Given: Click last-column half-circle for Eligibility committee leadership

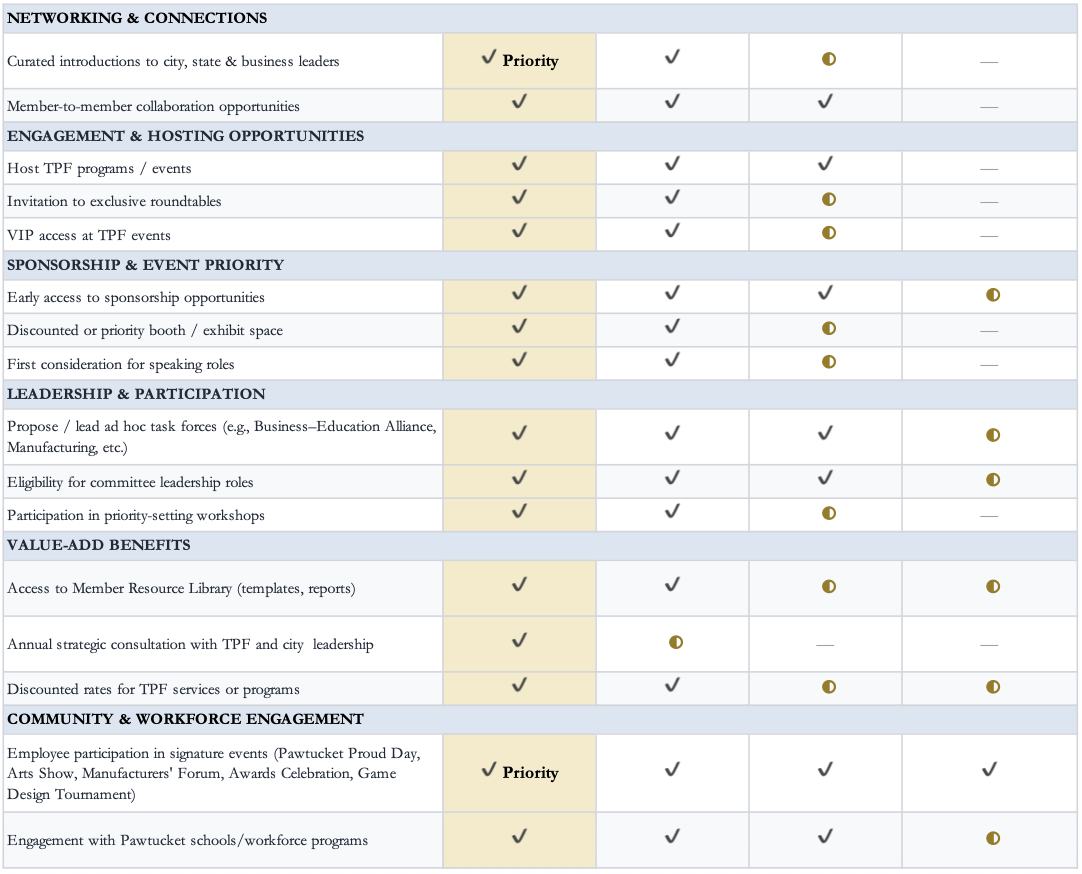Looking at the screenshot, I should point(993,479).
